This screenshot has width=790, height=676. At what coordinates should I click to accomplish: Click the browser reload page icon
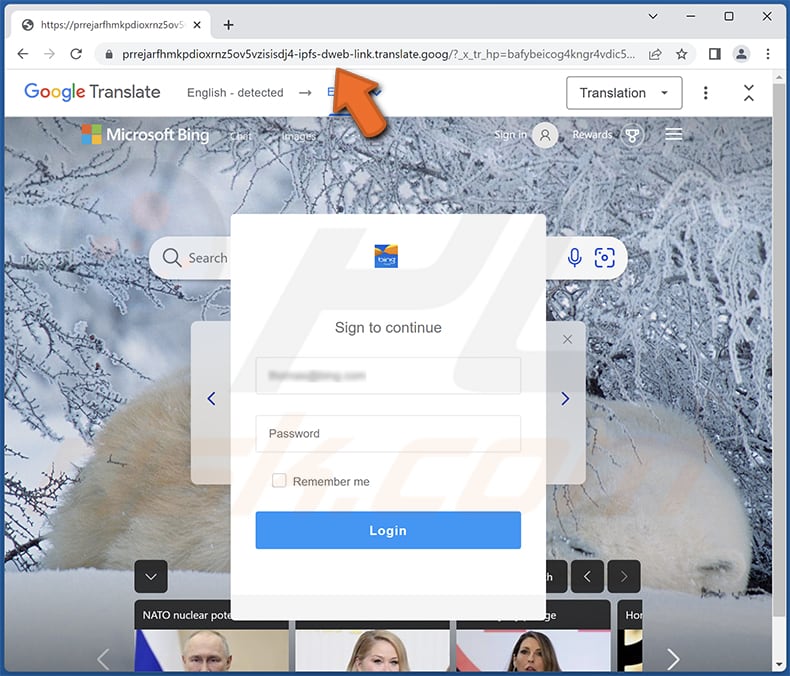[x=76, y=54]
